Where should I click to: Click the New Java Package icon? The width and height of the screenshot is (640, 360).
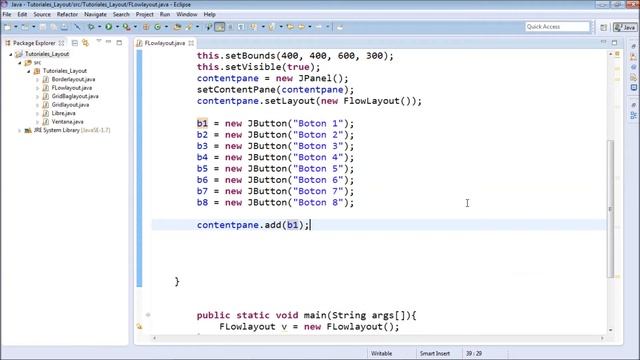(x=146, y=27)
